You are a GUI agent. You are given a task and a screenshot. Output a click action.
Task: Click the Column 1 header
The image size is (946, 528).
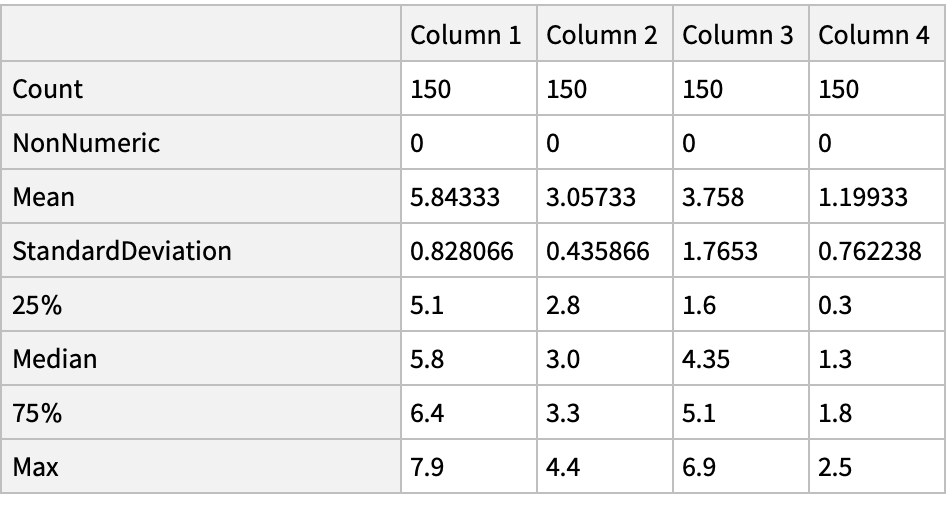point(466,36)
